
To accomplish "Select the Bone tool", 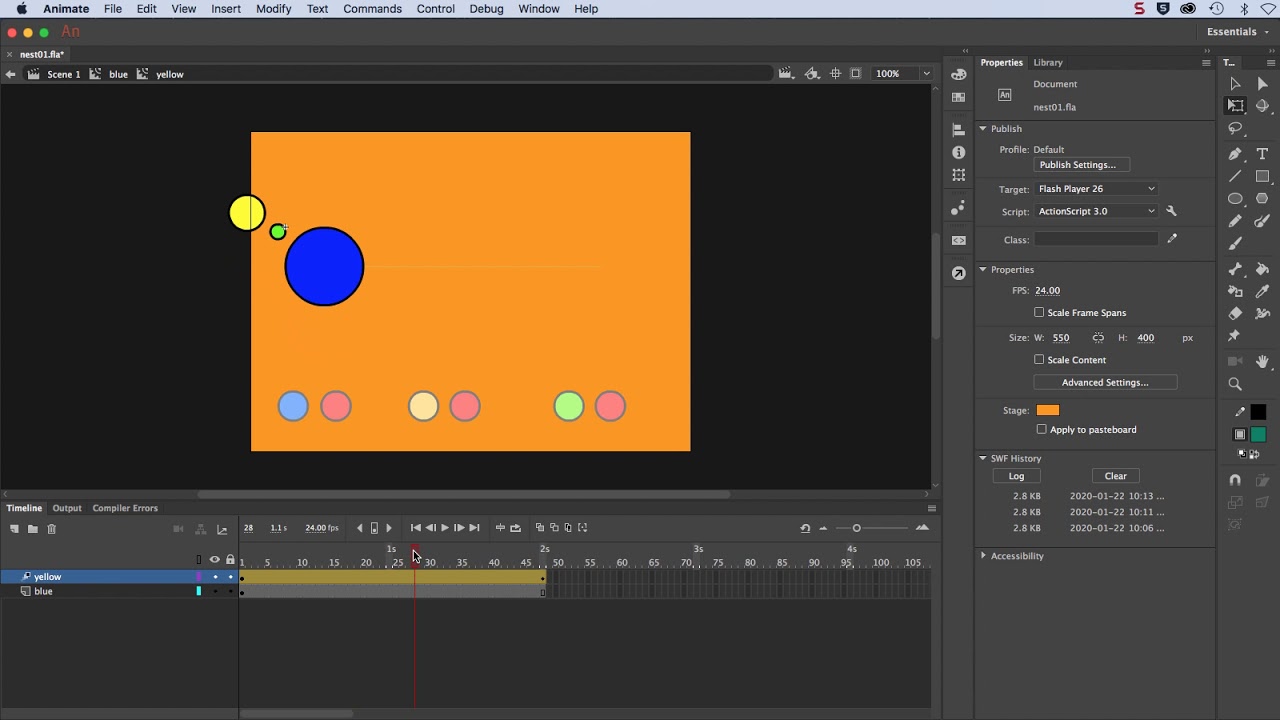I will [x=1235, y=269].
